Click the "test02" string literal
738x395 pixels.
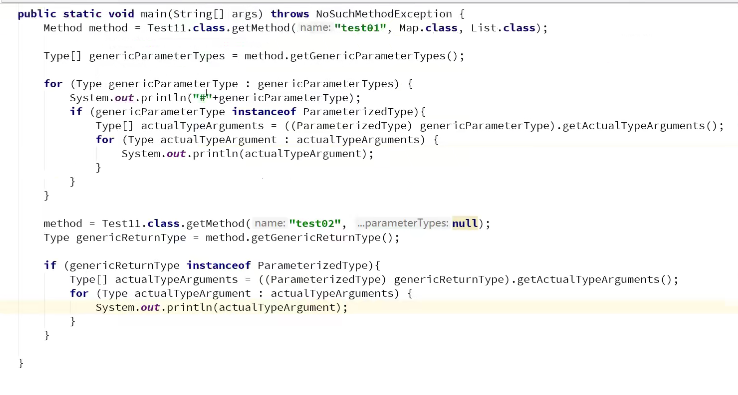click(315, 224)
